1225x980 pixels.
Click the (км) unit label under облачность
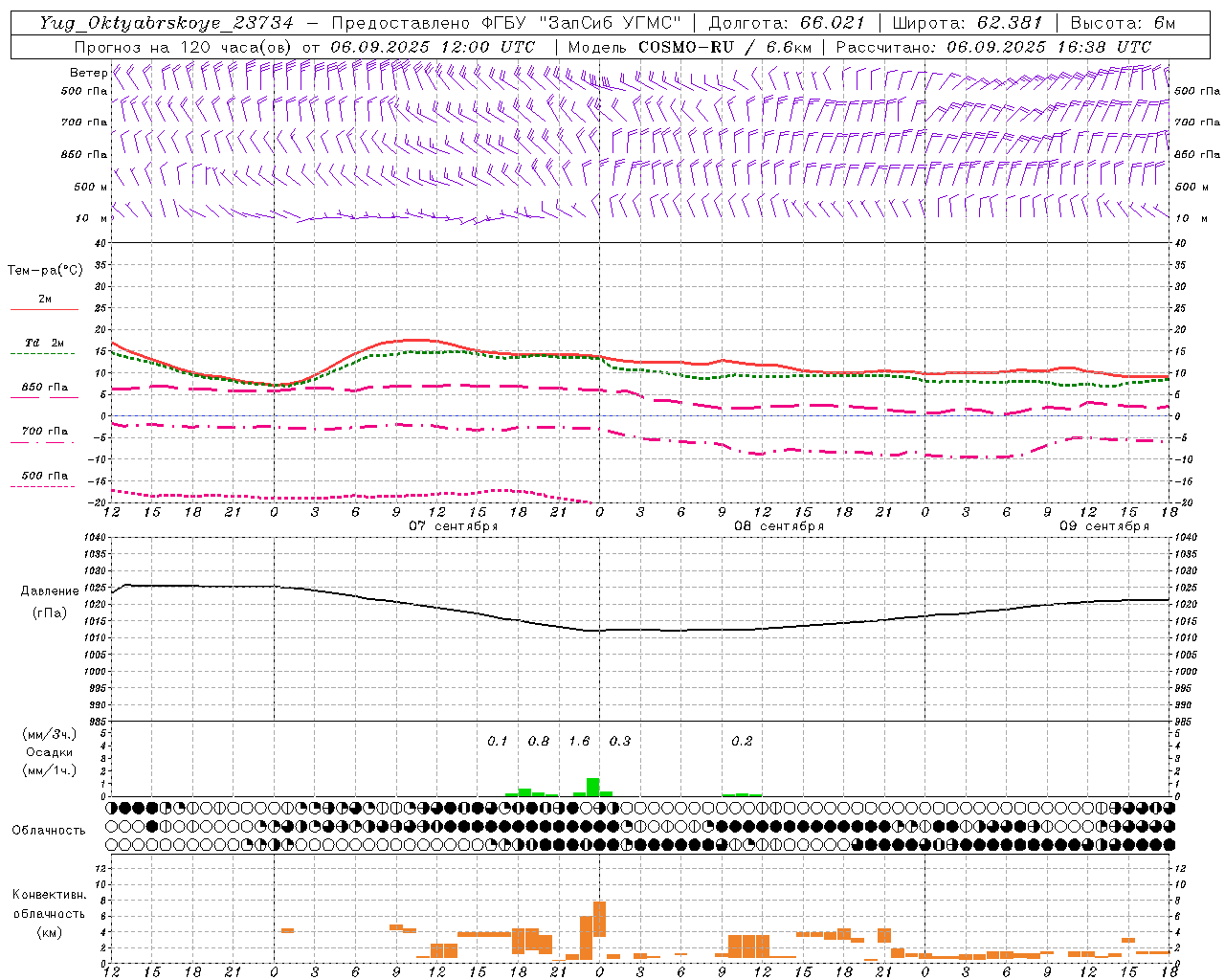(x=50, y=932)
